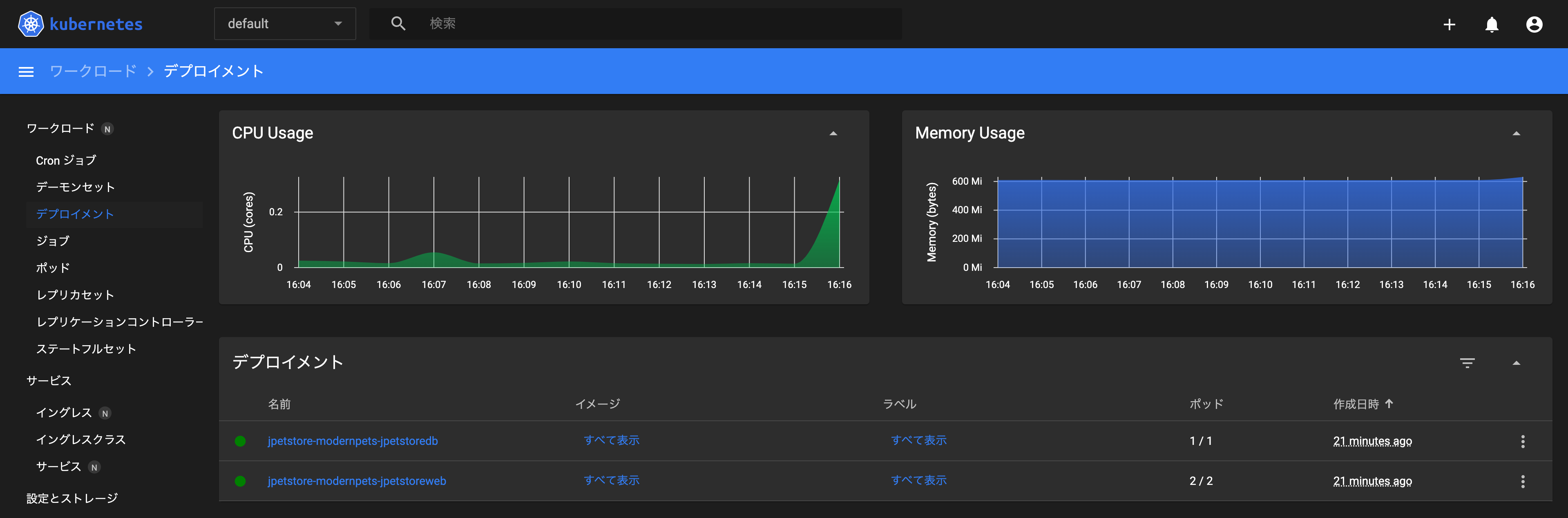Open notifications via the bell icon

[1491, 25]
